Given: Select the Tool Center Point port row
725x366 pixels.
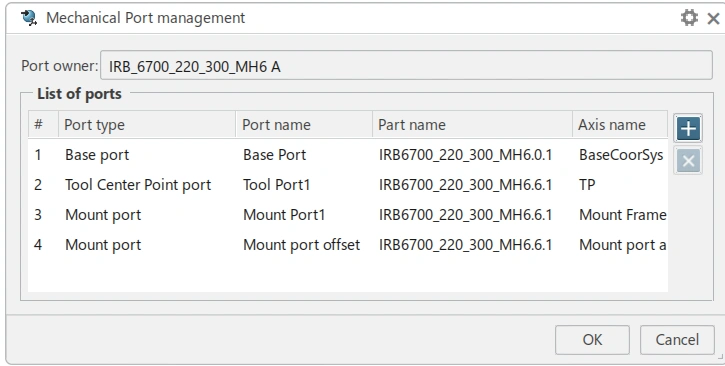Looking at the screenshot, I should [x=348, y=185].
